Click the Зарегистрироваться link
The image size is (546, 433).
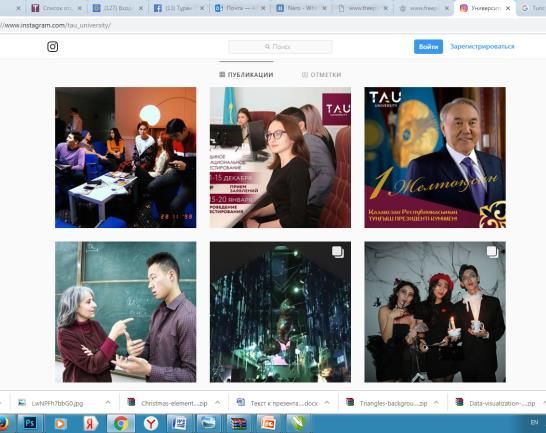point(482,46)
